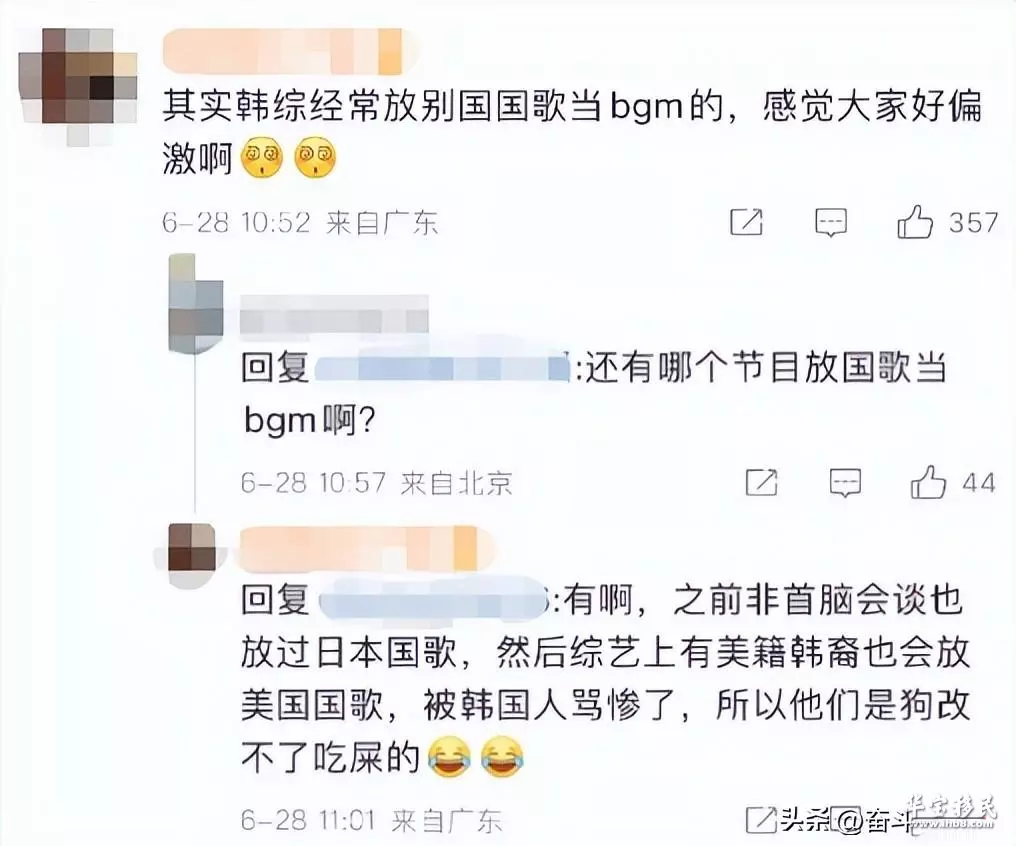
Task: Open the third commenter's brown avatar
Action: [192, 548]
